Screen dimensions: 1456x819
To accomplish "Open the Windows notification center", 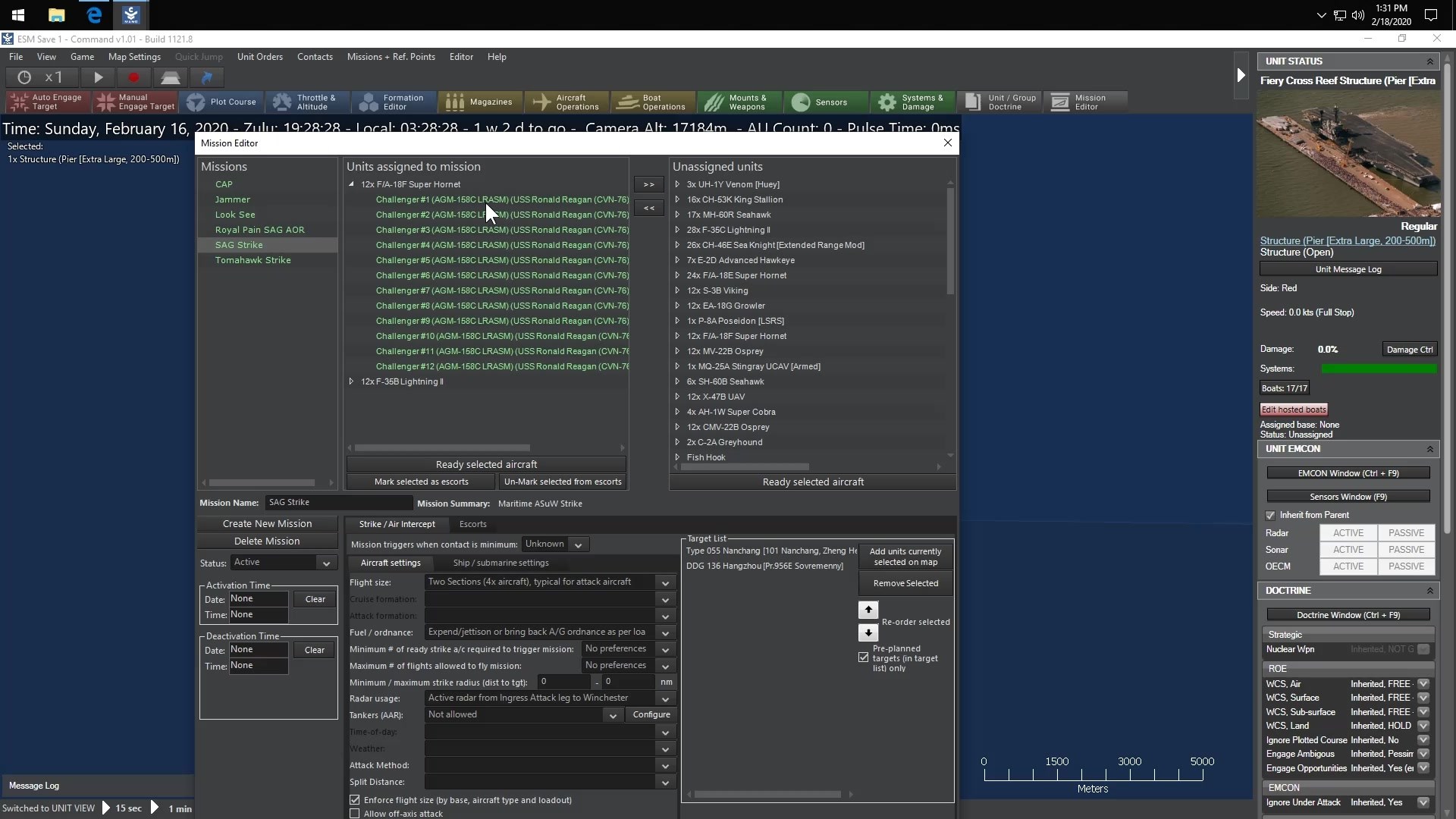I will tap(1431, 15).
